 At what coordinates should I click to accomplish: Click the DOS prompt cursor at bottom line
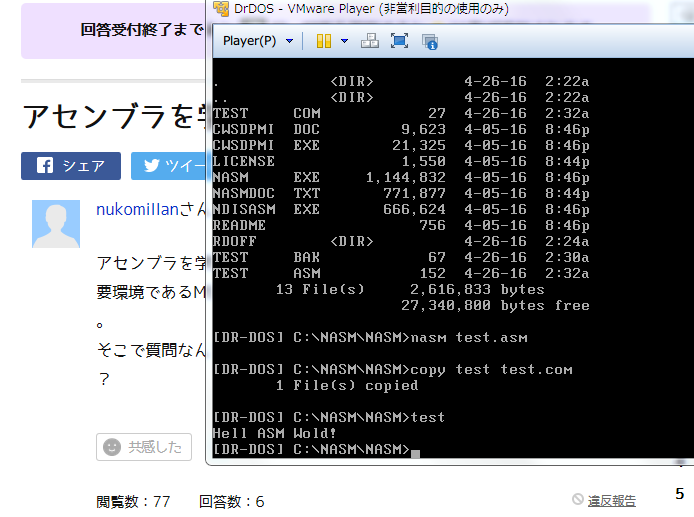415,452
